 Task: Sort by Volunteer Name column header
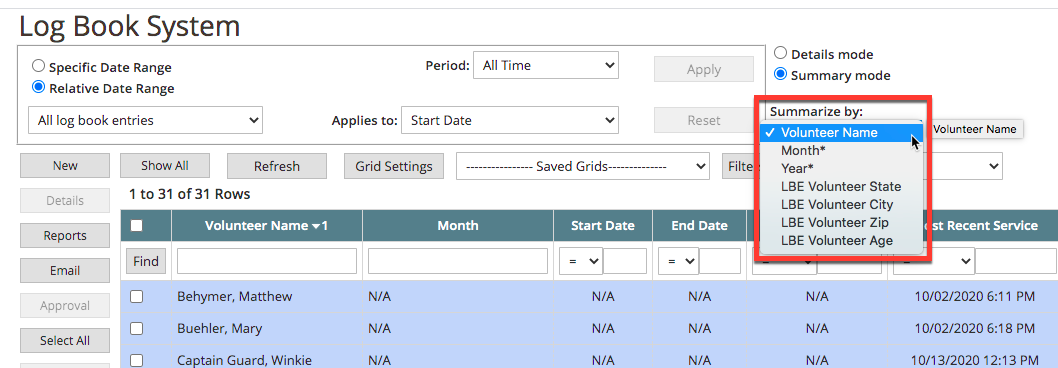click(x=267, y=226)
